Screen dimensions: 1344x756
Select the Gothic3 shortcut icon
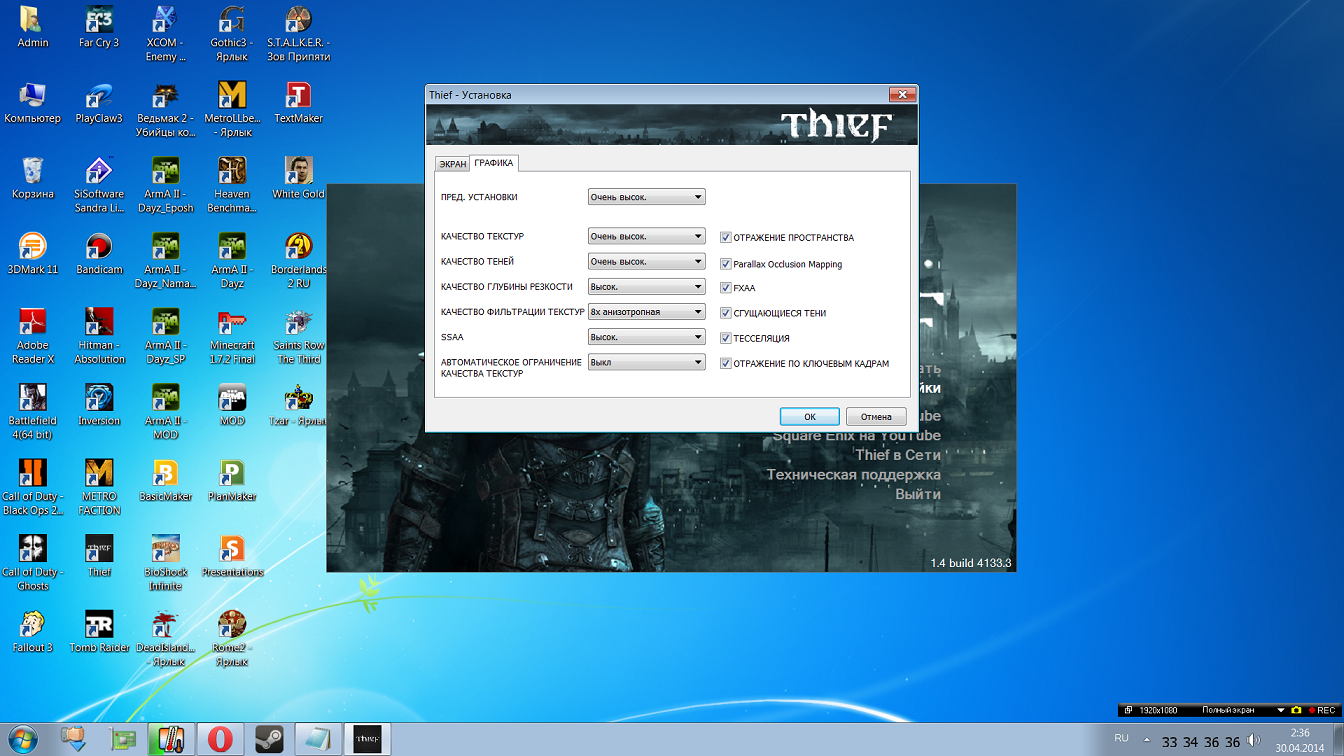pyautogui.click(x=232, y=34)
